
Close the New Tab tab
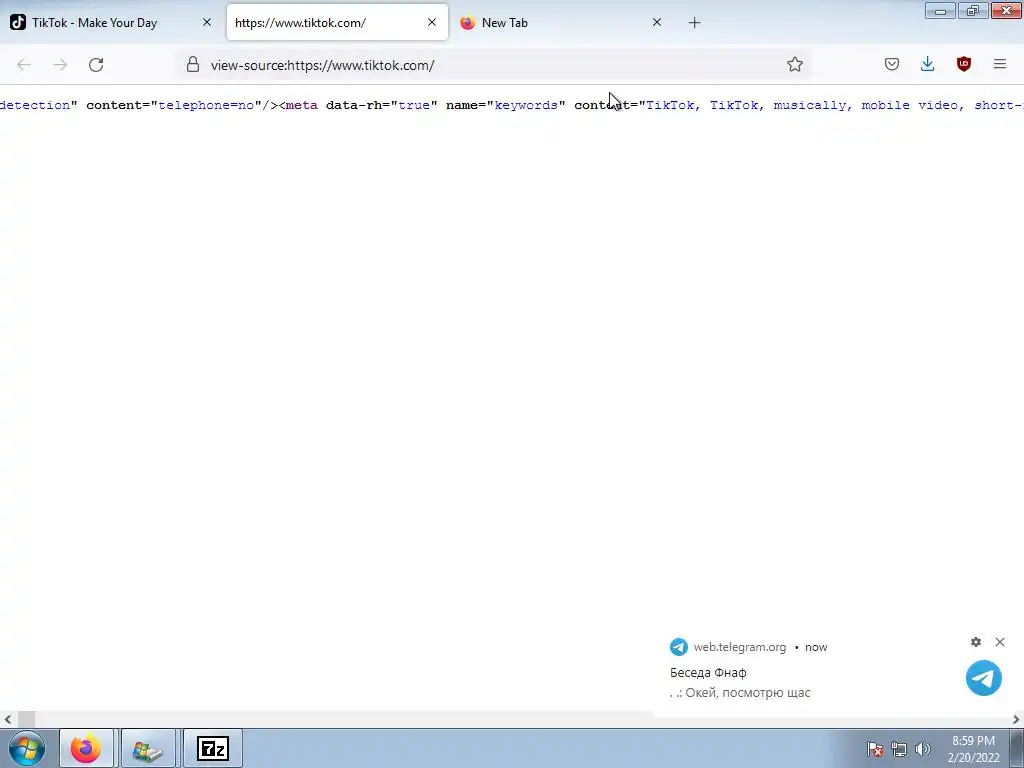point(657,22)
